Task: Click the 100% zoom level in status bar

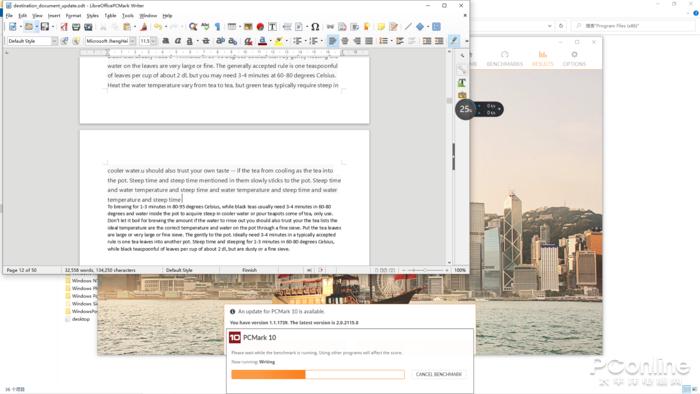Action: pos(460,270)
